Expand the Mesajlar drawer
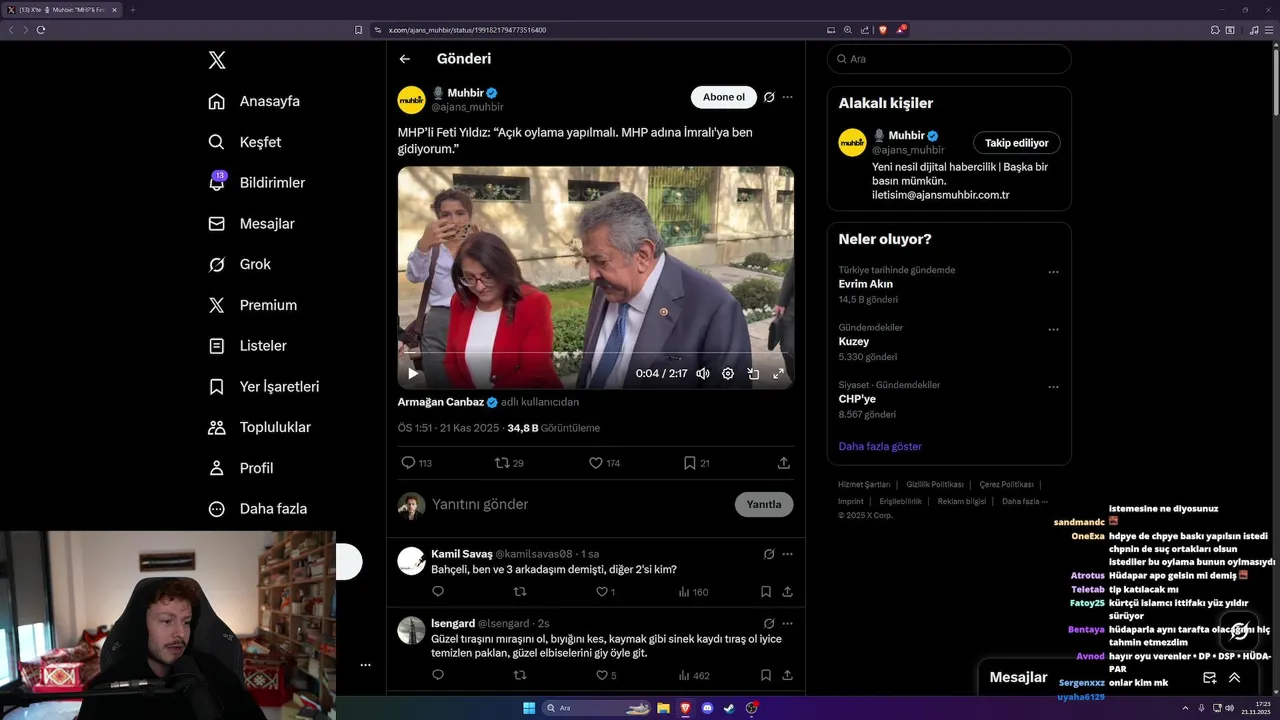 coord(1234,677)
